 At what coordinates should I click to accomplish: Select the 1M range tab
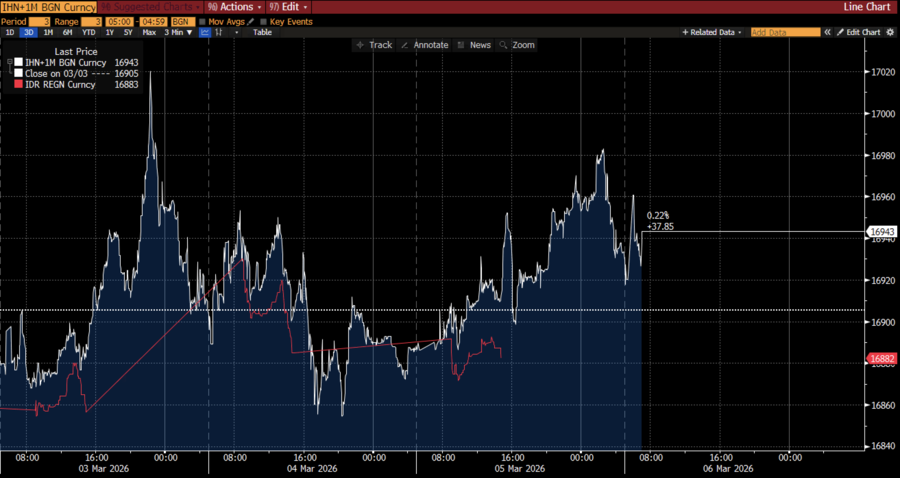(48, 32)
